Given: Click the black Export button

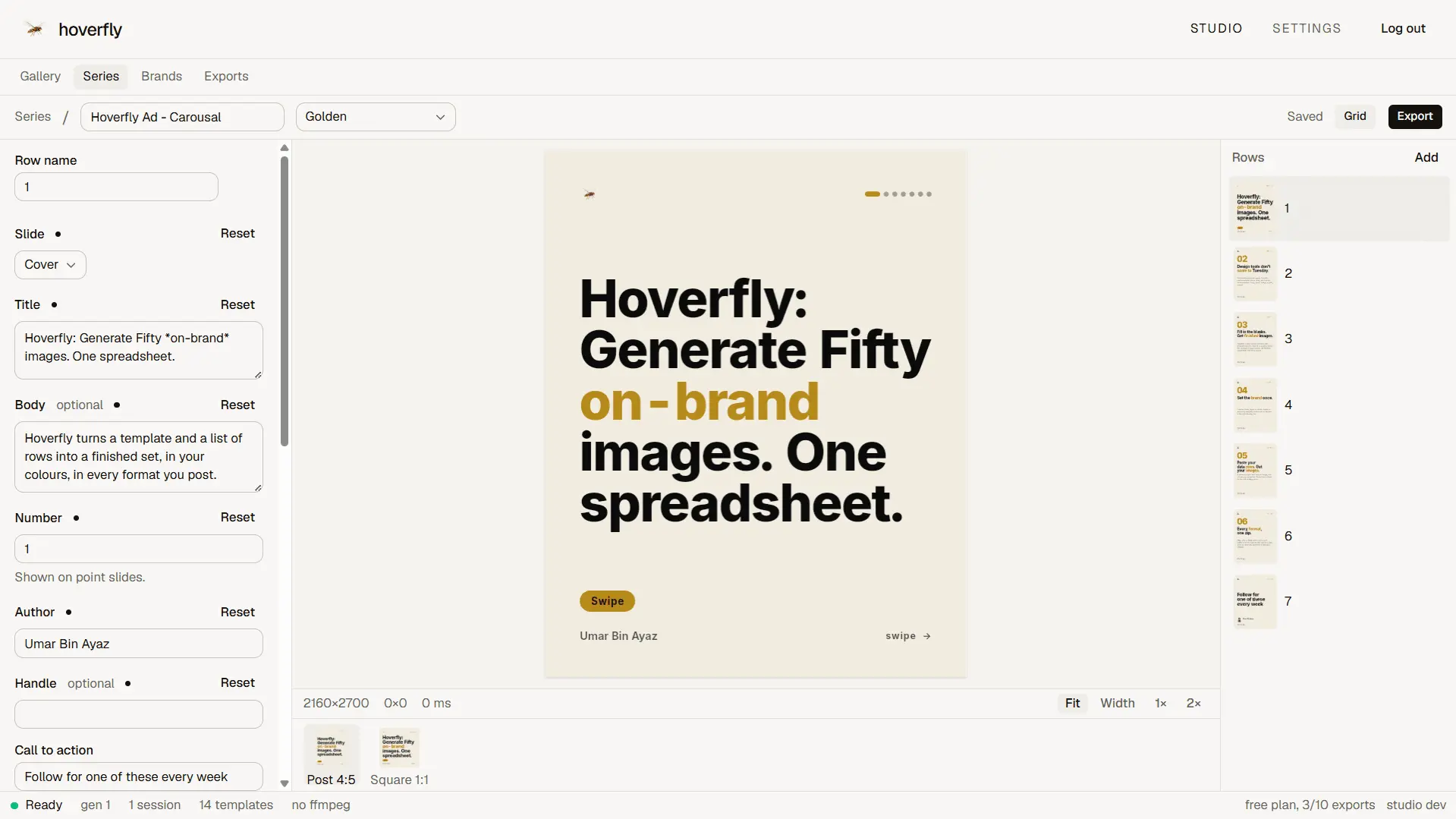Looking at the screenshot, I should point(1415,117).
